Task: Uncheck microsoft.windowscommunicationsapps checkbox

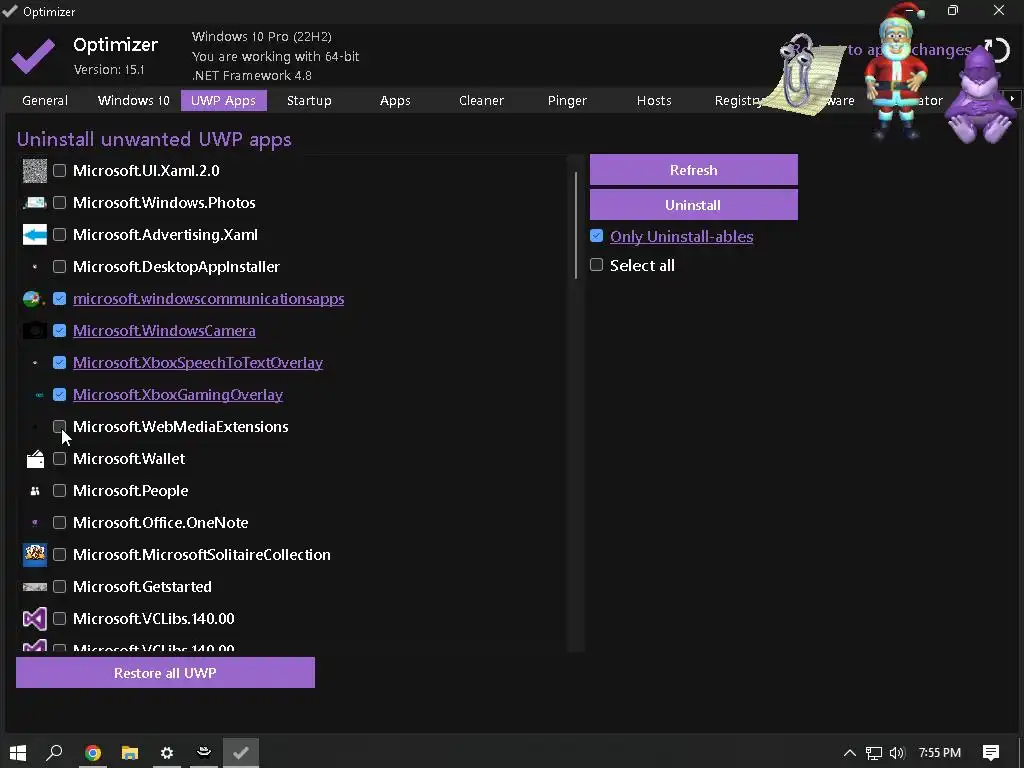Action: (x=59, y=298)
